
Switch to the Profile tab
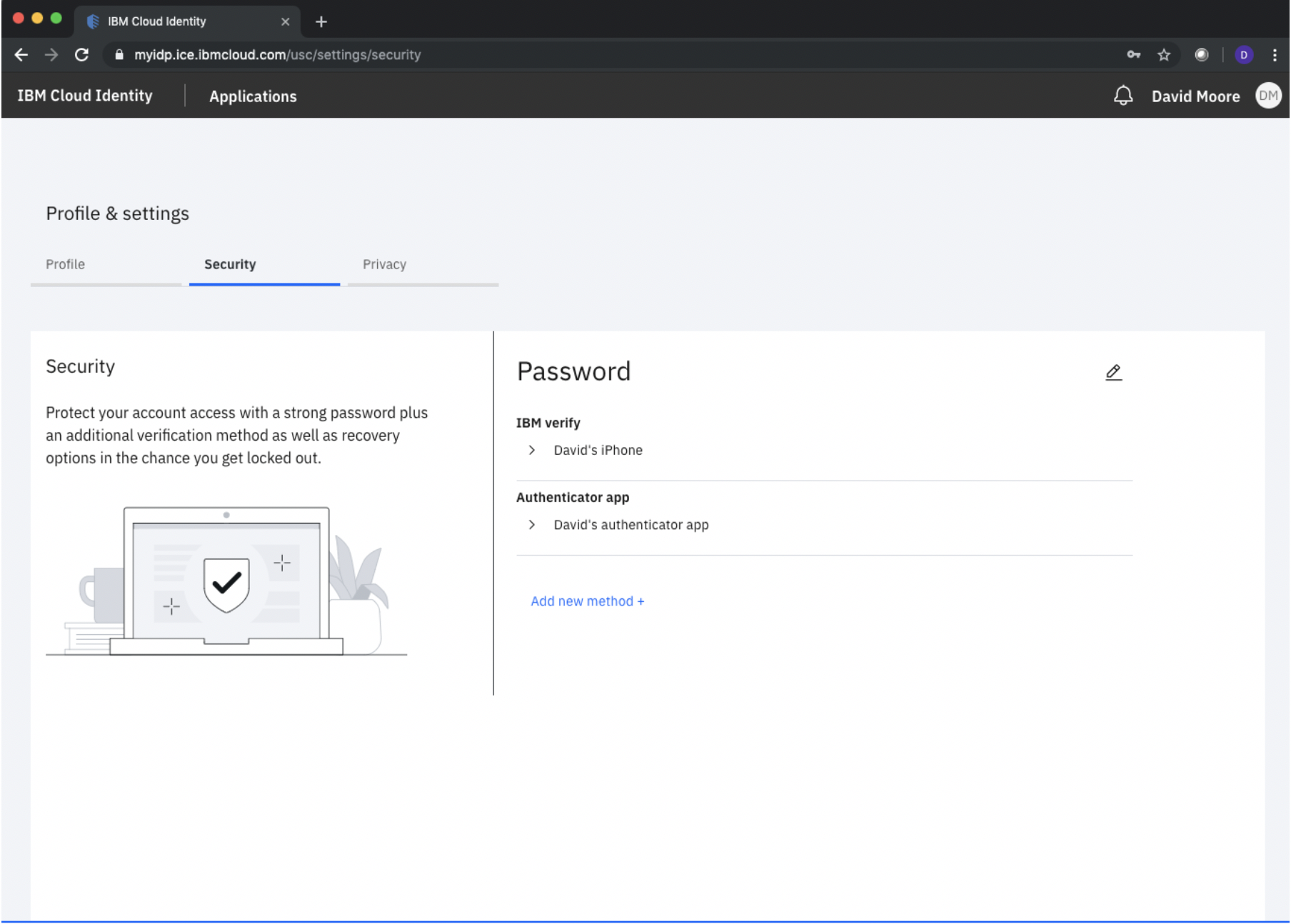(106, 265)
